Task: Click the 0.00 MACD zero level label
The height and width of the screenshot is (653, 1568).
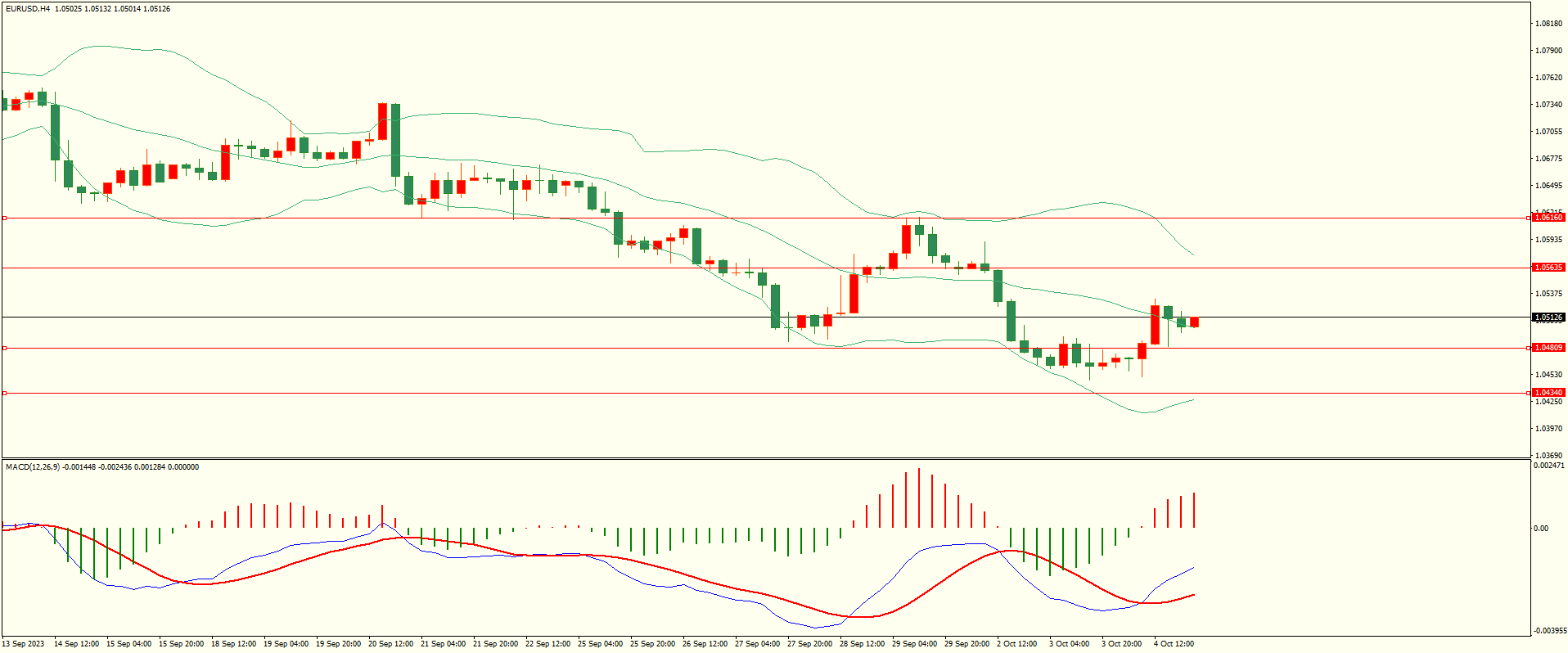Action: (x=1541, y=529)
